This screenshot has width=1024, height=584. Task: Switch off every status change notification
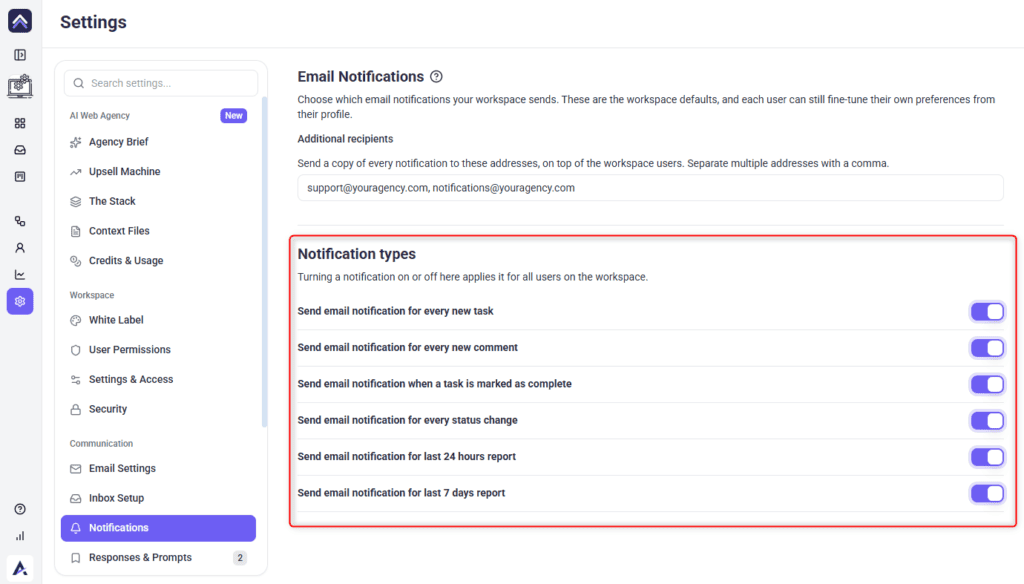pyautogui.click(x=987, y=421)
